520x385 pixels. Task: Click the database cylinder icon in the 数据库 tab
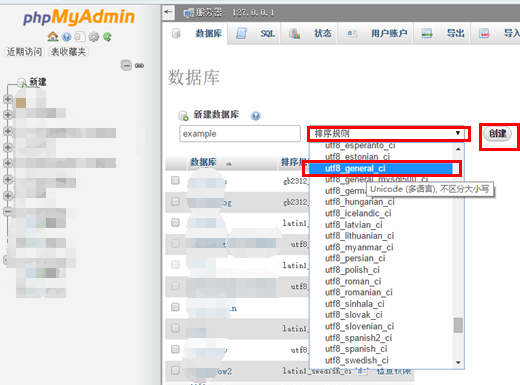click(x=176, y=33)
